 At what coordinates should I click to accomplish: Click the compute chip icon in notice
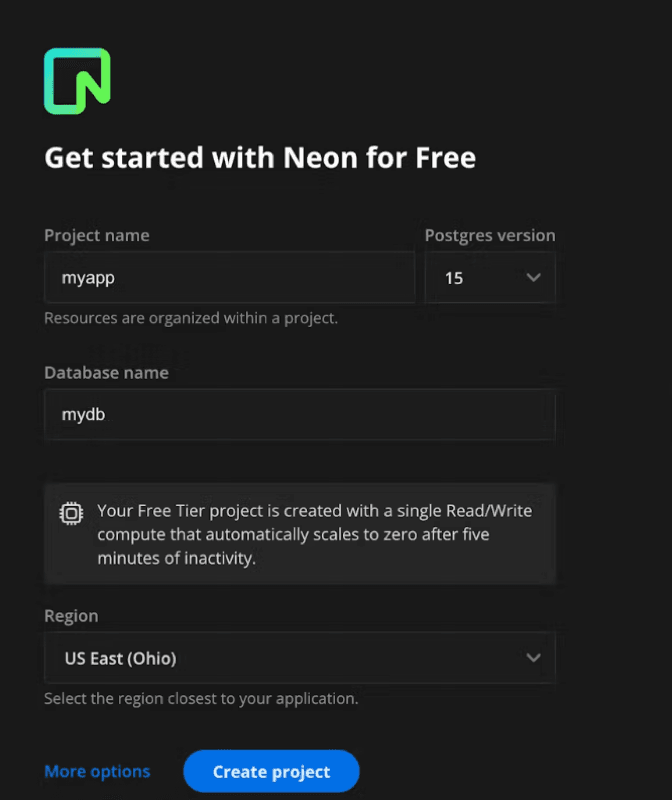72,513
